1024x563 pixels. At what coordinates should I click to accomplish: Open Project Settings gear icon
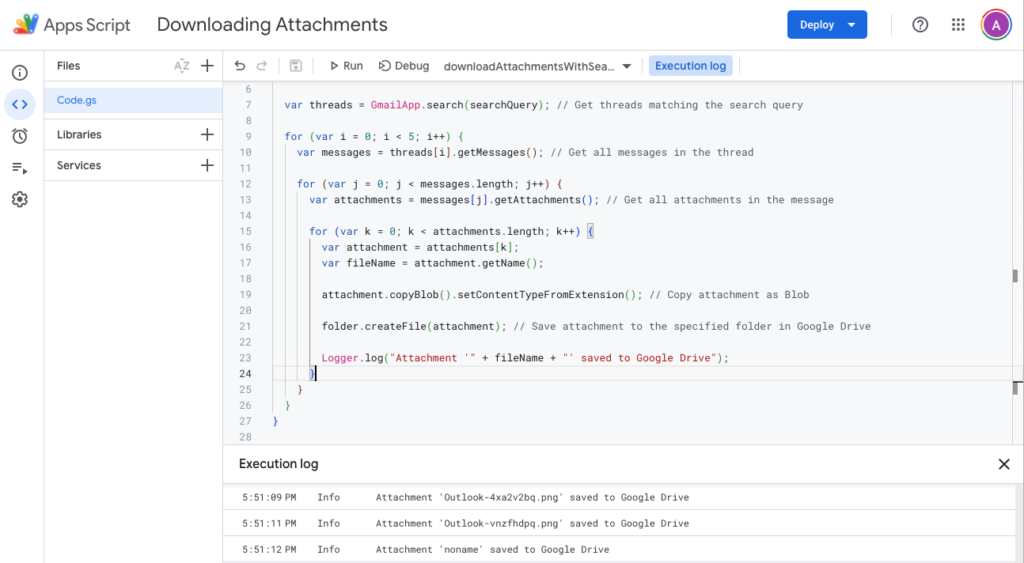point(20,199)
